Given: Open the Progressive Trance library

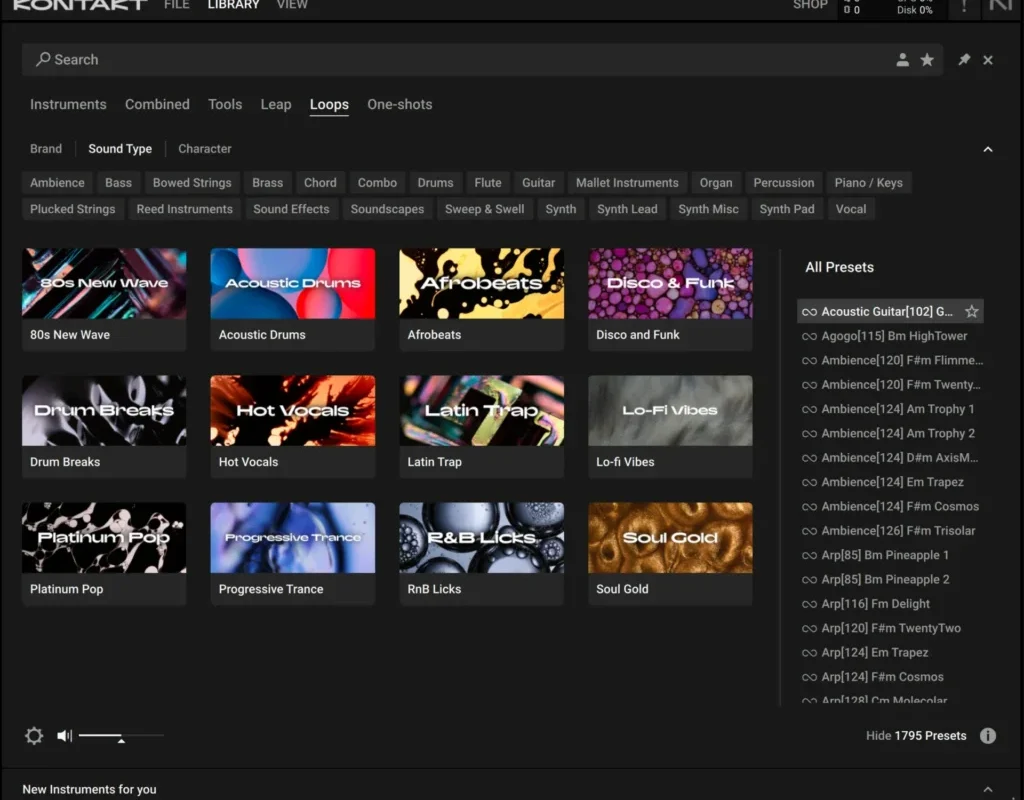Looking at the screenshot, I should (293, 554).
